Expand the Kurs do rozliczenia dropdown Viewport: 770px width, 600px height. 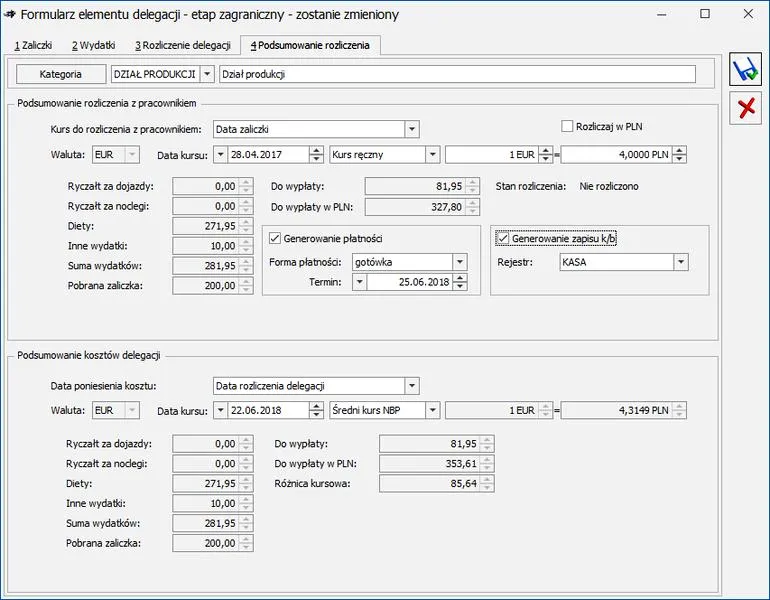coord(412,129)
